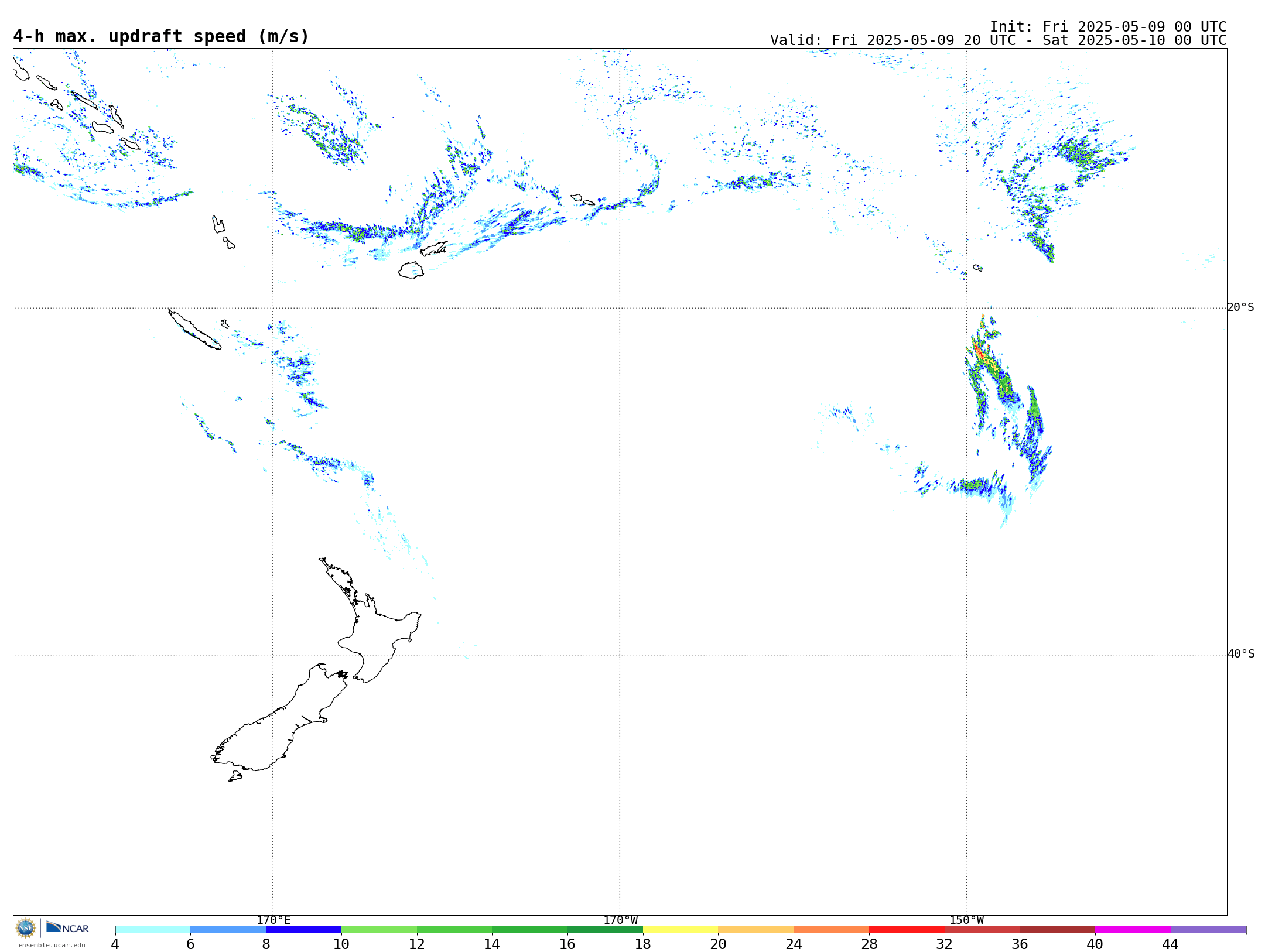
Task: Pick the muted red 32-36 colorbar swatch
Action: (x=982, y=930)
